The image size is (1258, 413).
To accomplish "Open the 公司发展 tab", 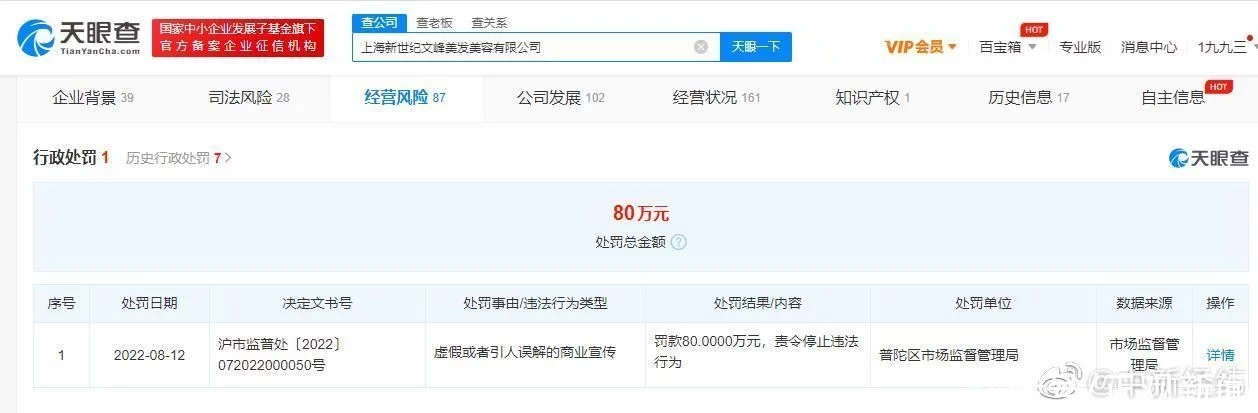I will (561, 97).
